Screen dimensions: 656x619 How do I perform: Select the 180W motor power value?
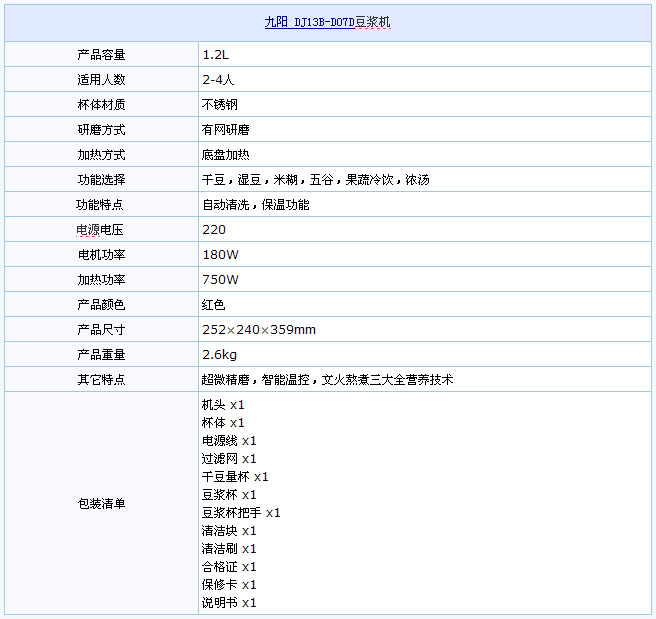[220, 255]
